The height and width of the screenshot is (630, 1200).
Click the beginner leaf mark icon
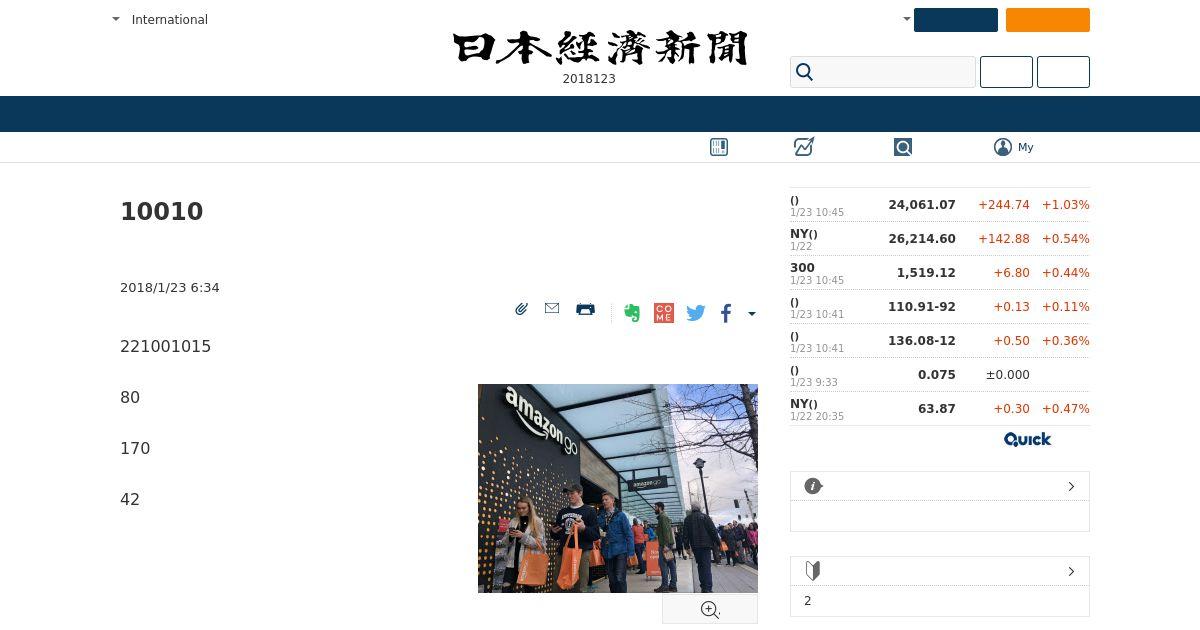click(813, 571)
